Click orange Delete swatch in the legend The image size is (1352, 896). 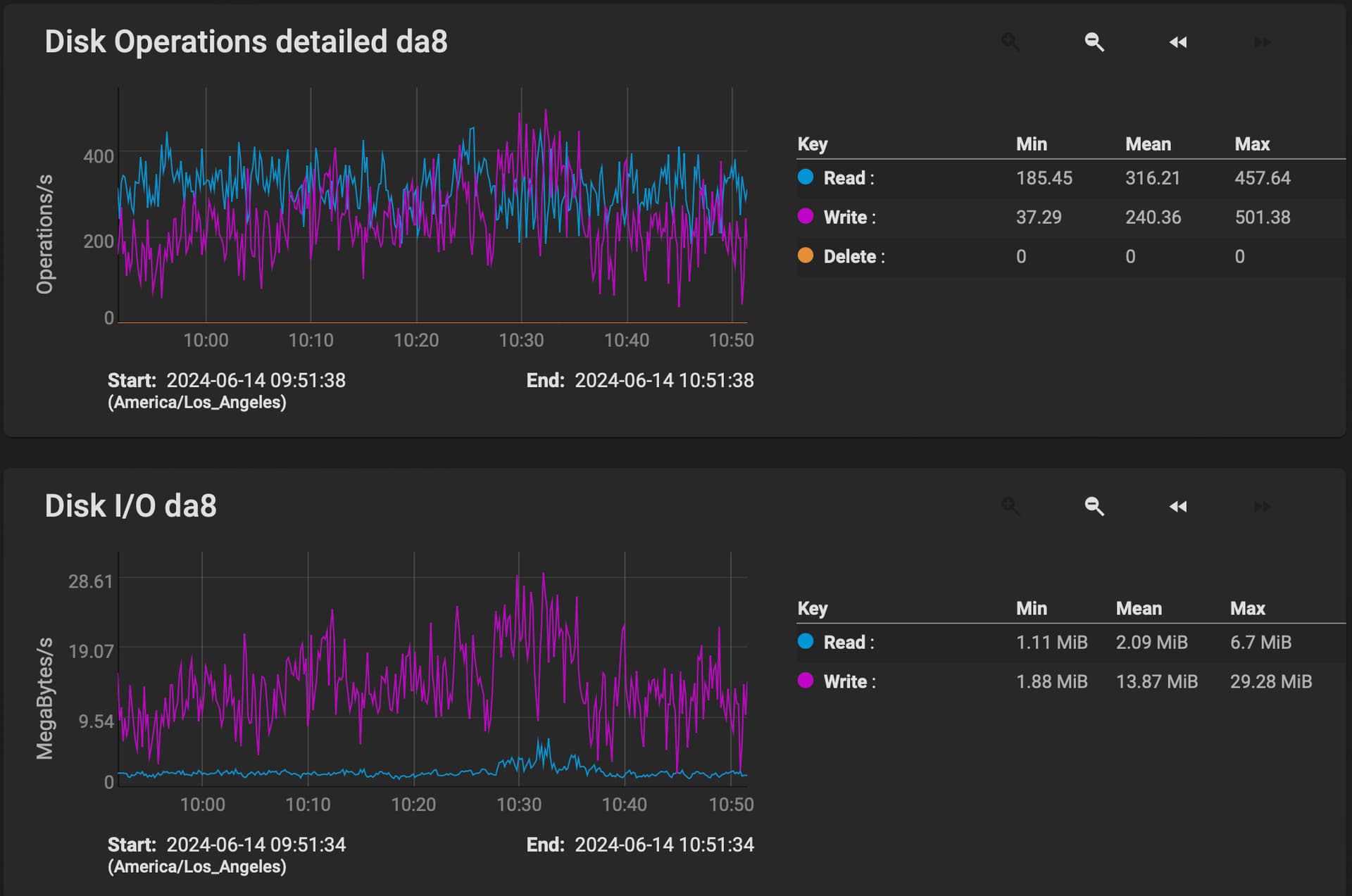tap(806, 255)
